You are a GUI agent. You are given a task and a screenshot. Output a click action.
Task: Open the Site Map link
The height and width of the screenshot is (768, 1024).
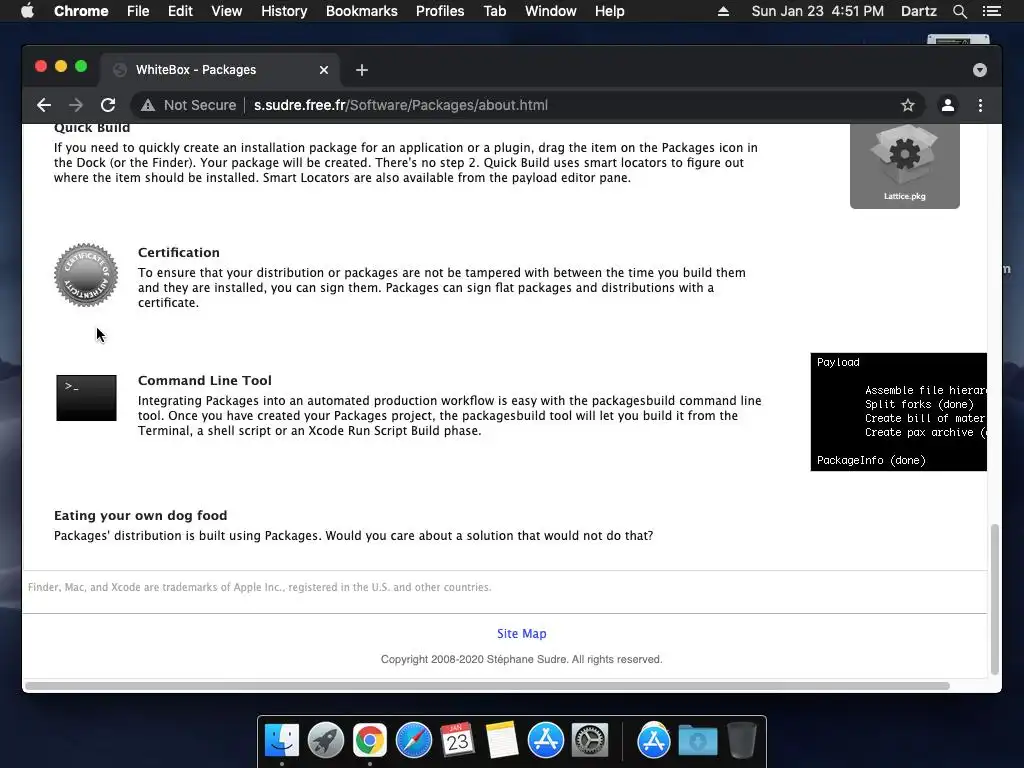pyautogui.click(x=521, y=633)
